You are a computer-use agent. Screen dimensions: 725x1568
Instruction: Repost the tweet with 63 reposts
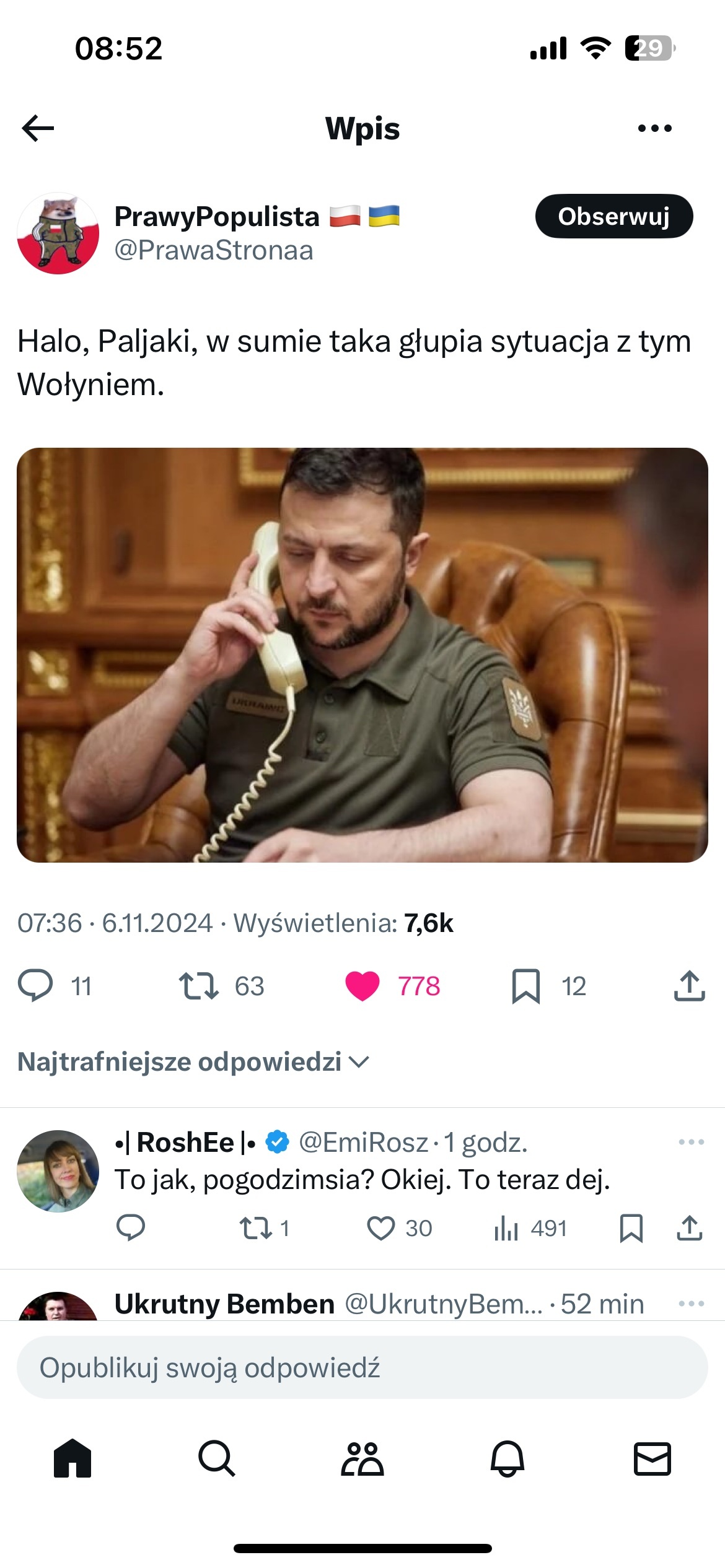(x=198, y=986)
